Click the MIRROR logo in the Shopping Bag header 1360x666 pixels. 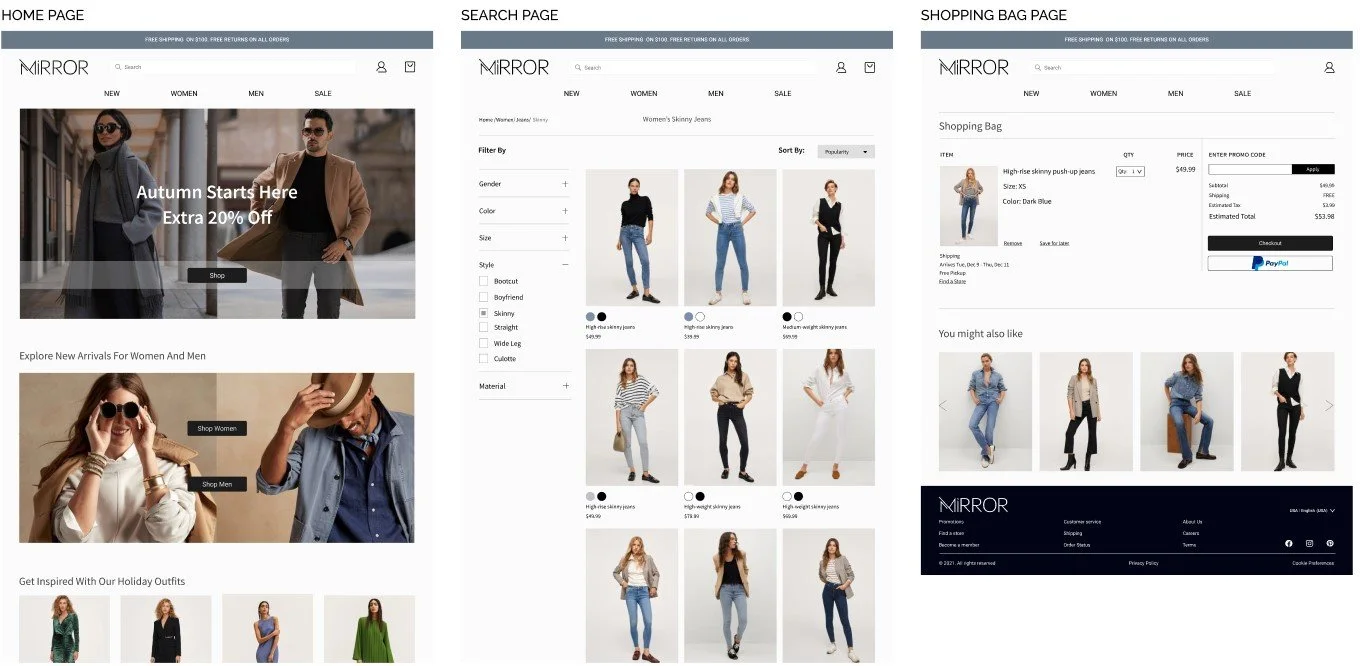click(x=974, y=67)
